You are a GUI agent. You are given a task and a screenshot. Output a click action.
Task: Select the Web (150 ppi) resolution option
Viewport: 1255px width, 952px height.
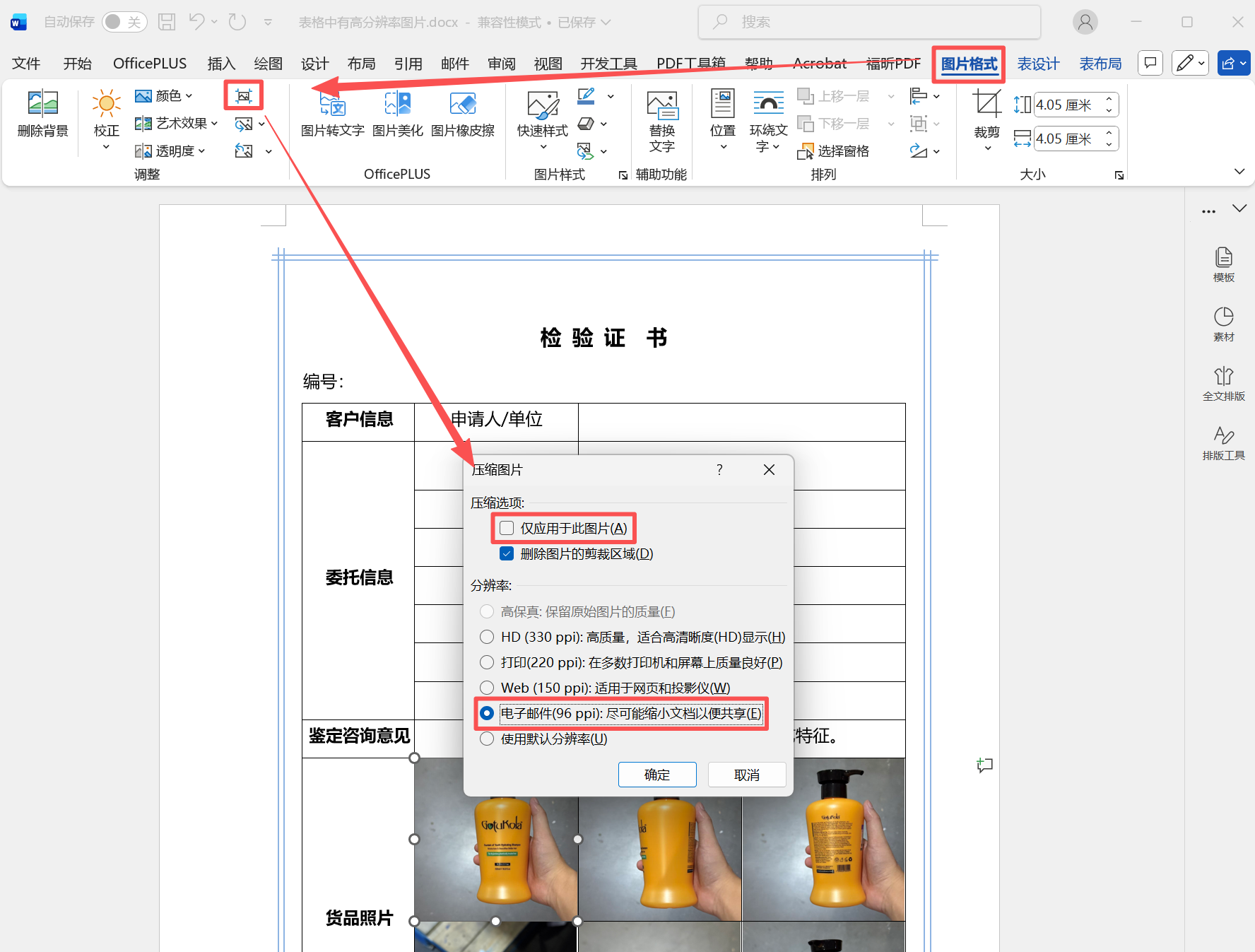(x=486, y=687)
